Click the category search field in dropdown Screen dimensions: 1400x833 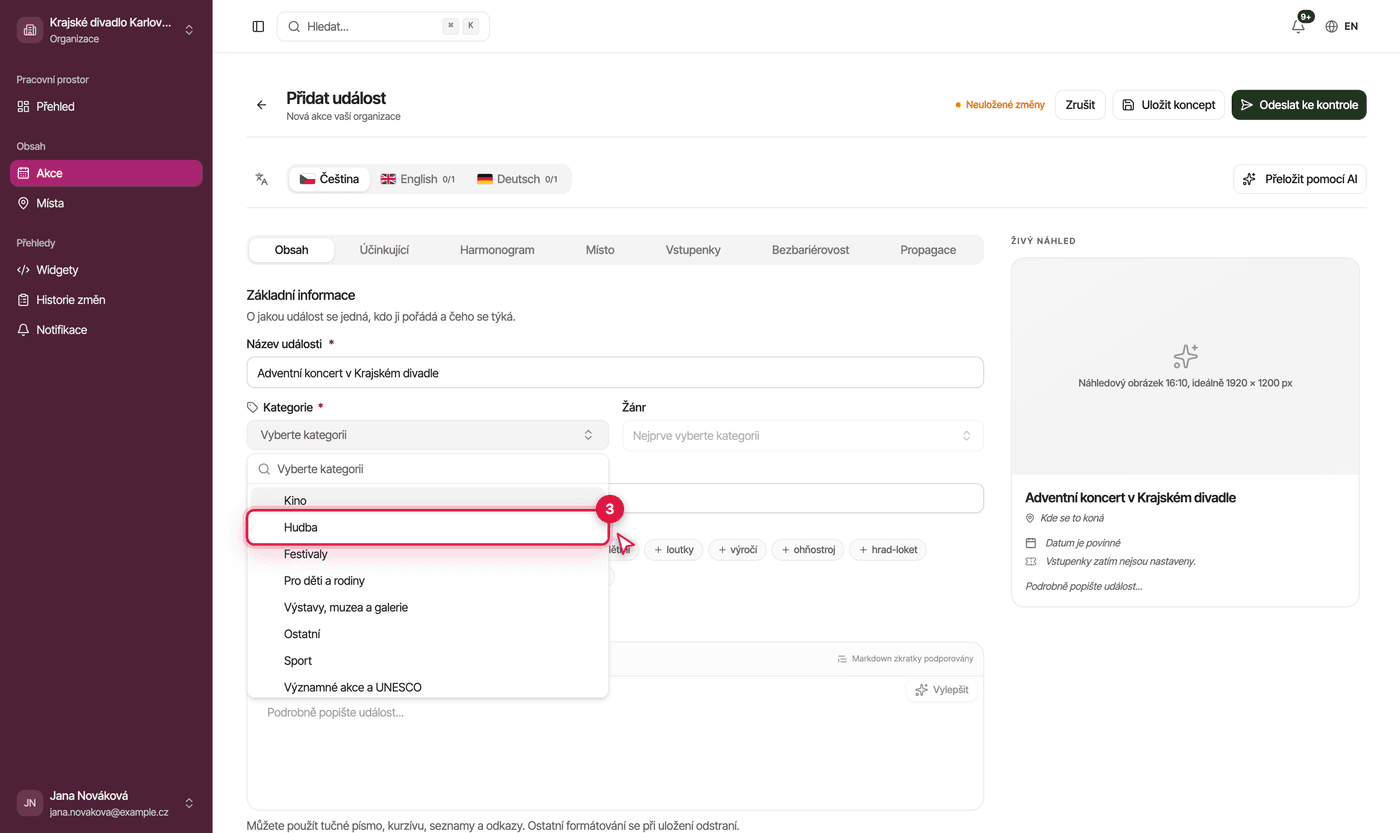pos(428,469)
